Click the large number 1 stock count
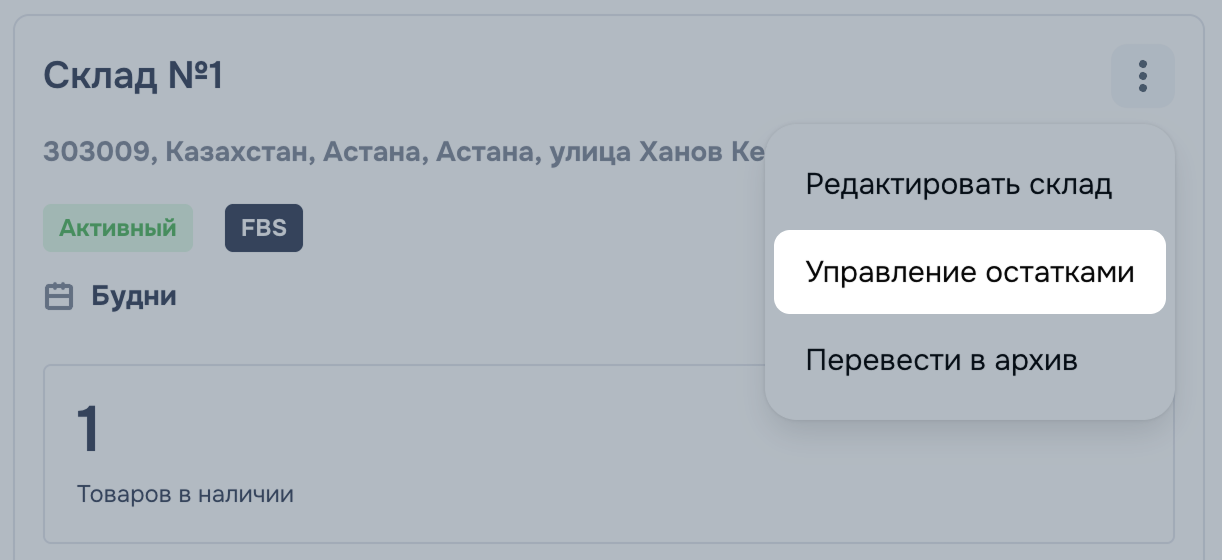1222x560 pixels. tap(89, 430)
